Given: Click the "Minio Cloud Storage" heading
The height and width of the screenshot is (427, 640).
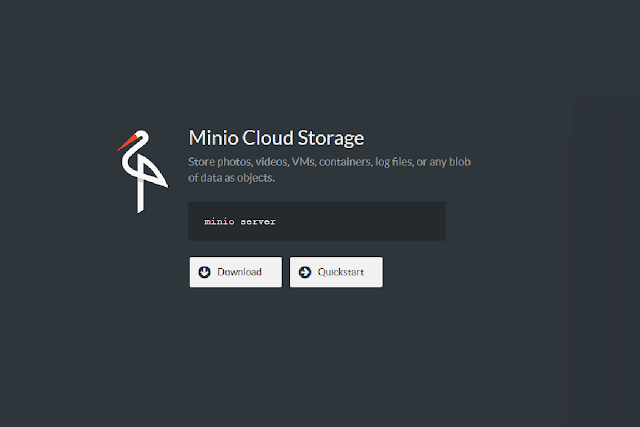Looking at the screenshot, I should pos(276,138).
